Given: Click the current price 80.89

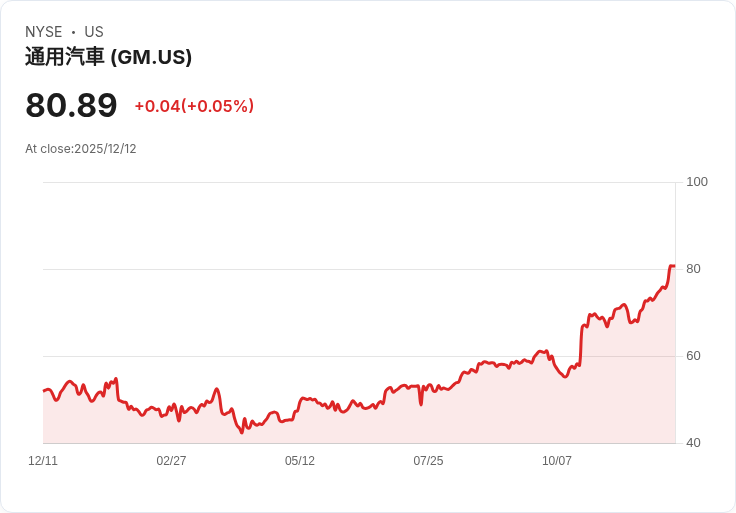Looking at the screenshot, I should [71, 105].
